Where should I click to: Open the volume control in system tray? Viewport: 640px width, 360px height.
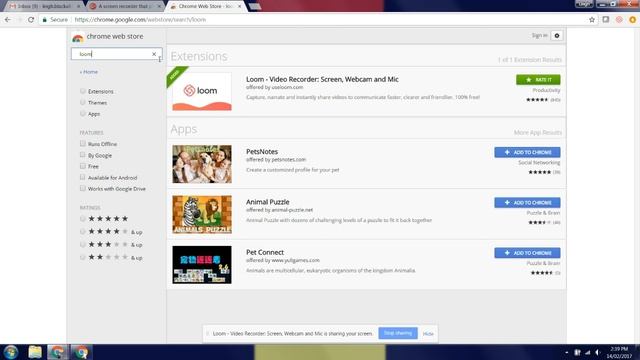(598, 352)
